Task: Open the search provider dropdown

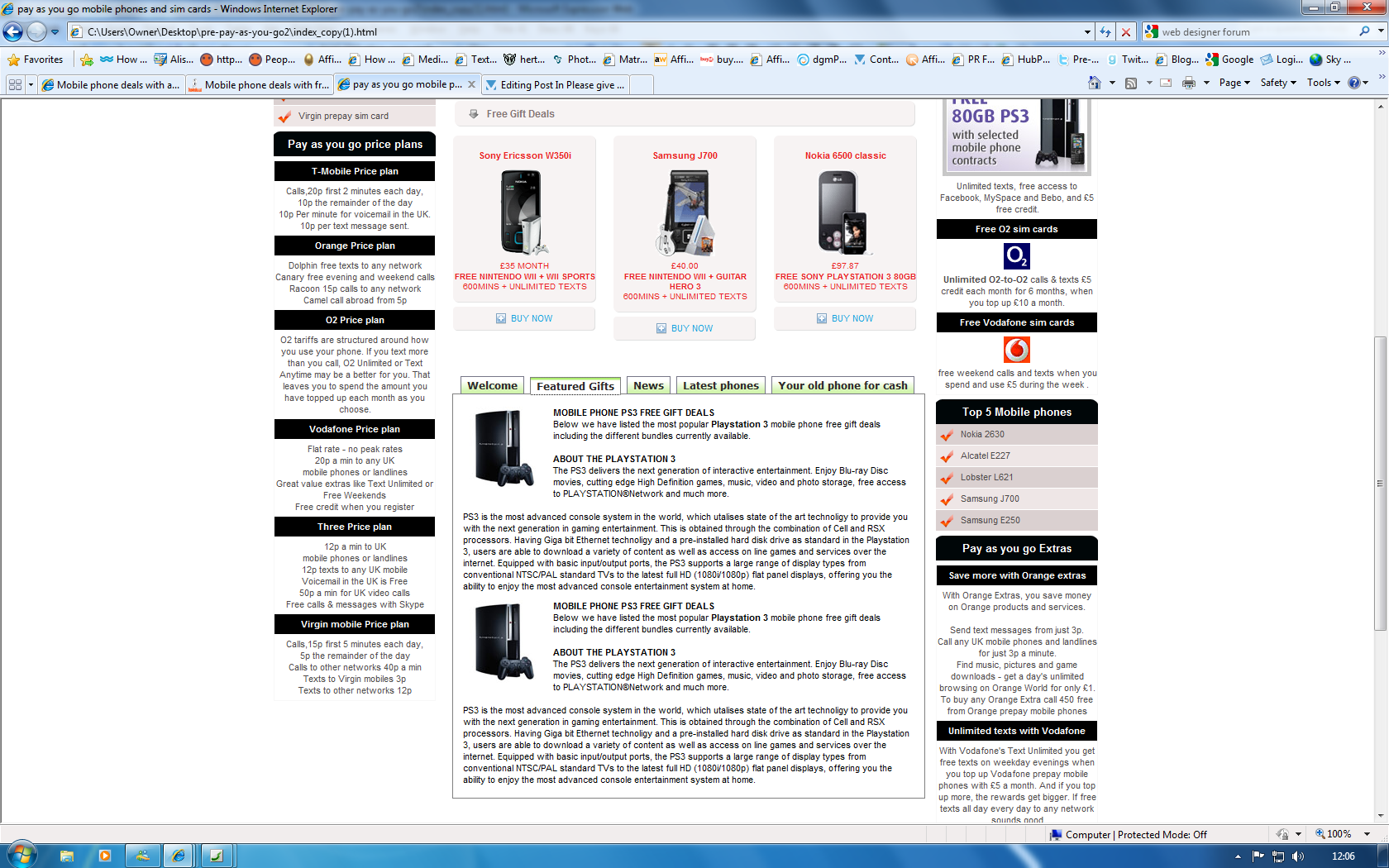Action: pyautogui.click(x=1380, y=31)
